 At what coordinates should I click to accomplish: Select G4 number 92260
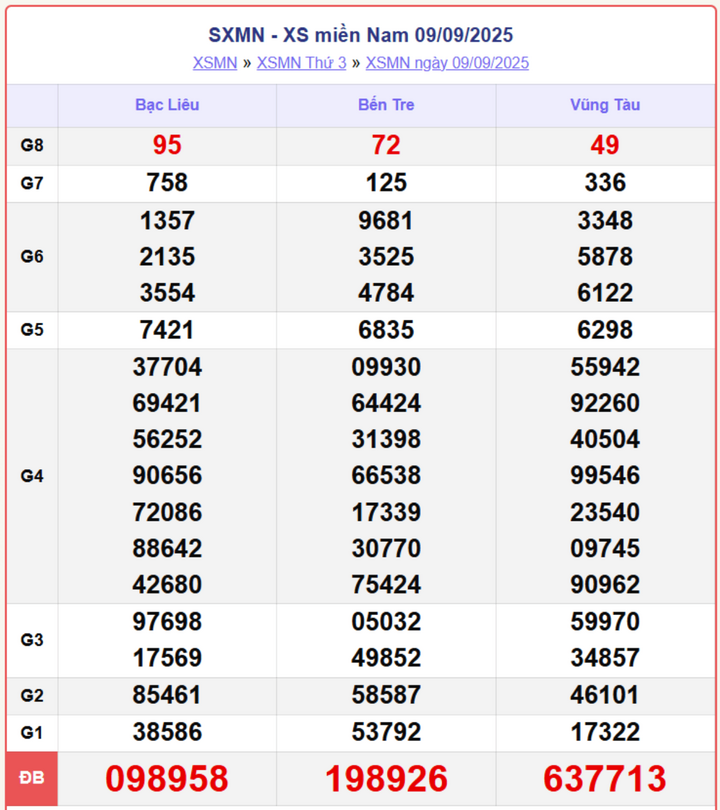[605, 403]
